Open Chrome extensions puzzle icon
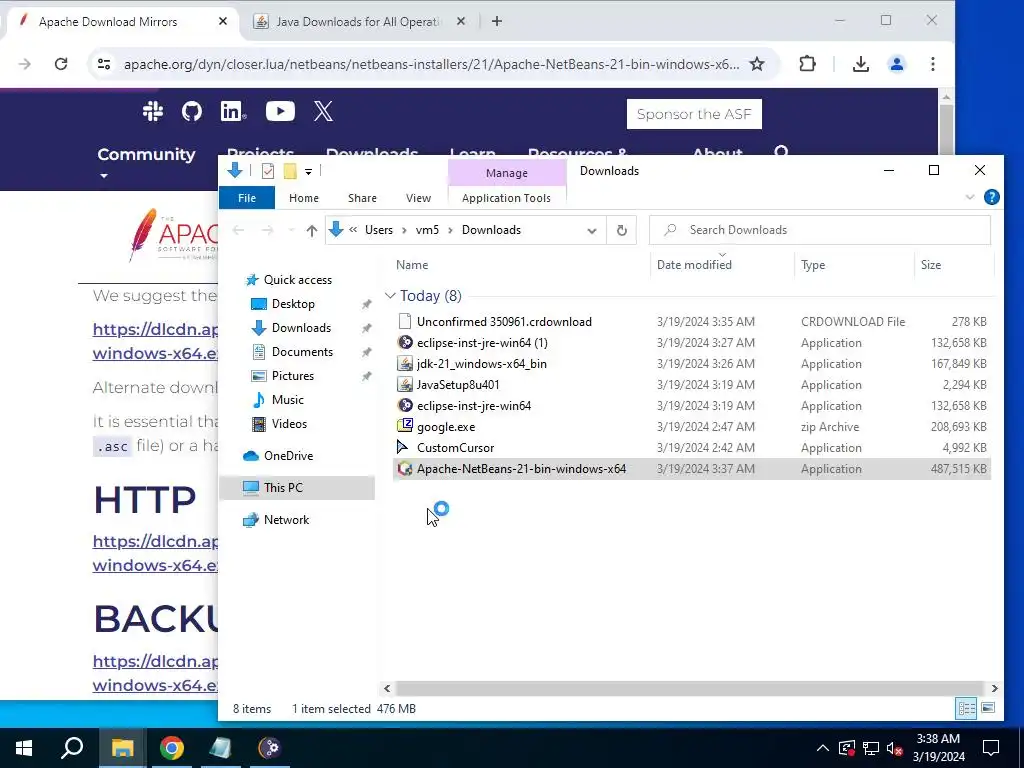Screen dimensions: 1024x768 click(x=808, y=64)
